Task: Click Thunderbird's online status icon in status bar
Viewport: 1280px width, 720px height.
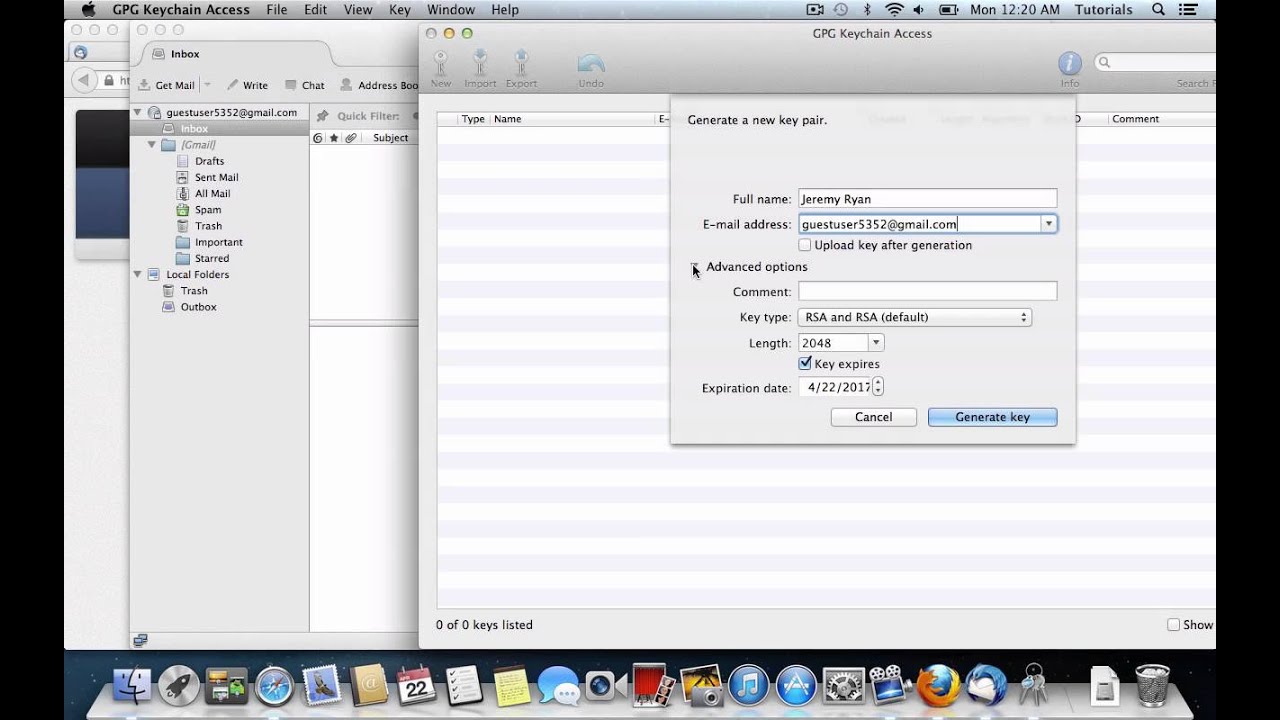Action: [x=140, y=640]
